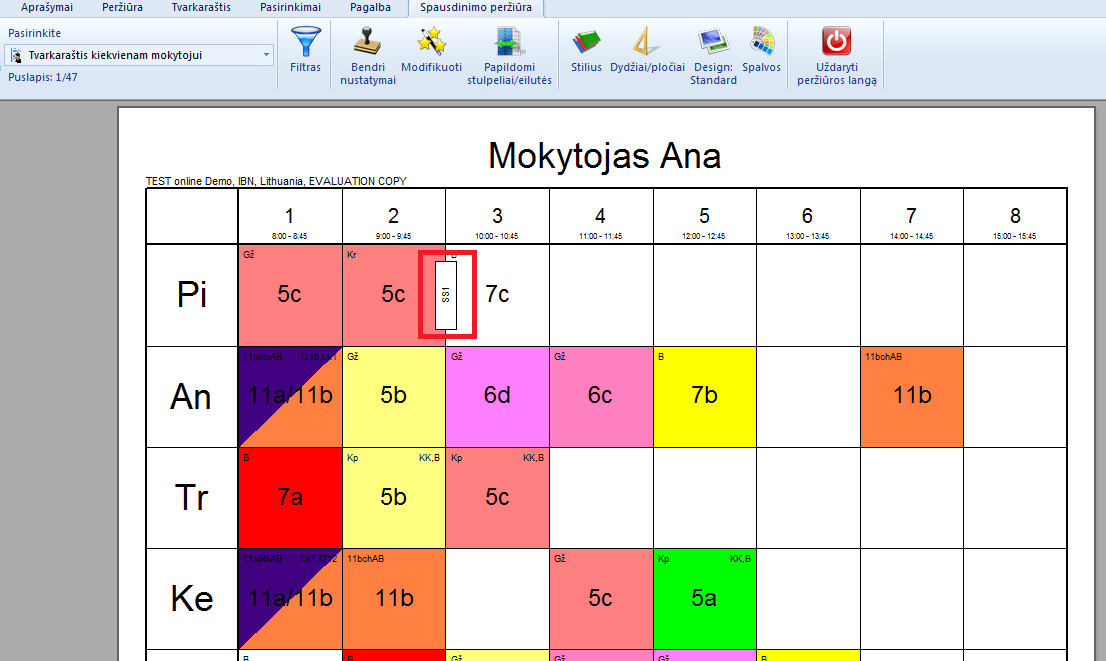Open the Pasirinkimai tab
The width and height of the screenshot is (1106, 661).
click(291, 7)
